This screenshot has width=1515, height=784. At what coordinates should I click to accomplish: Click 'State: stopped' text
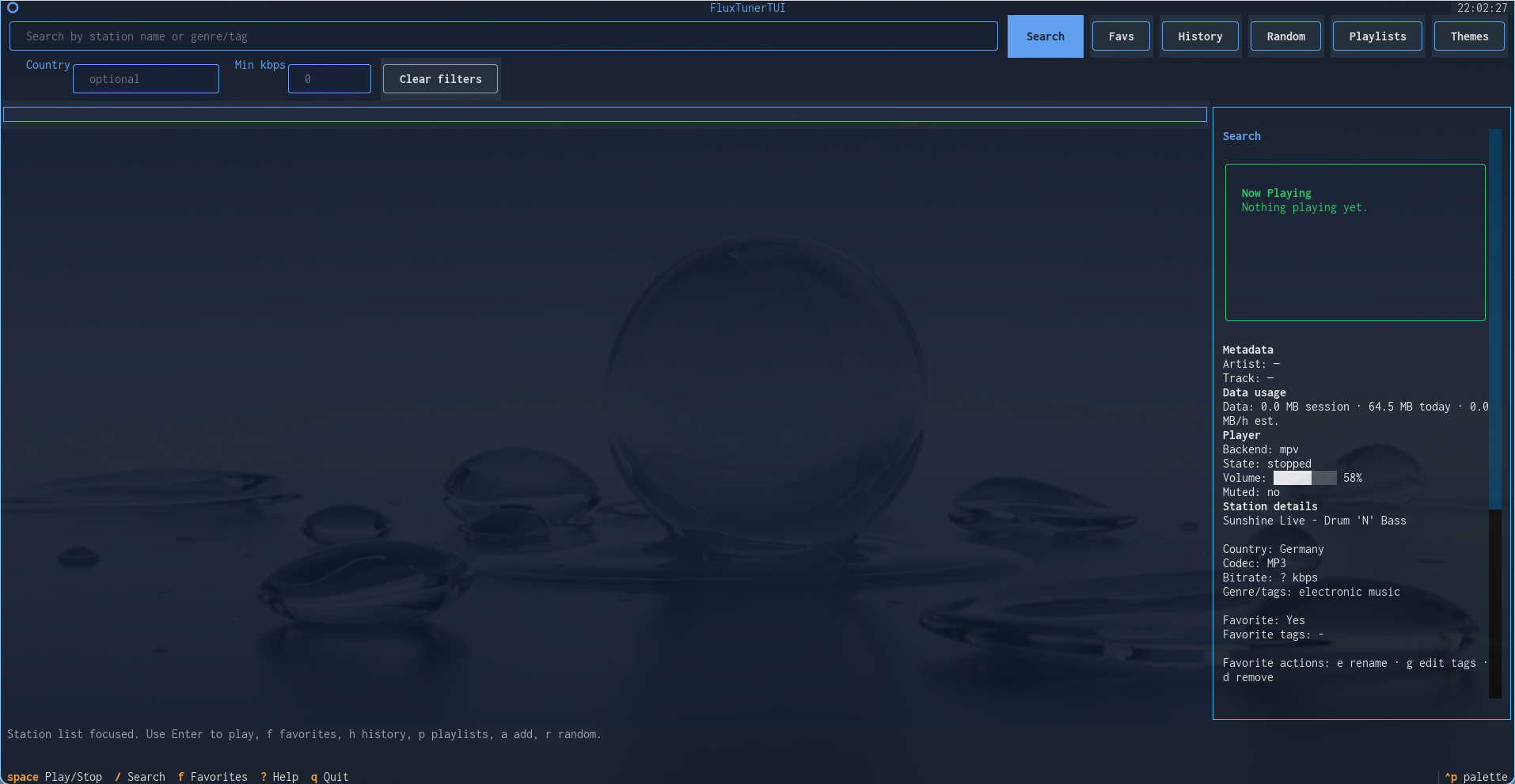pyautogui.click(x=1266, y=464)
